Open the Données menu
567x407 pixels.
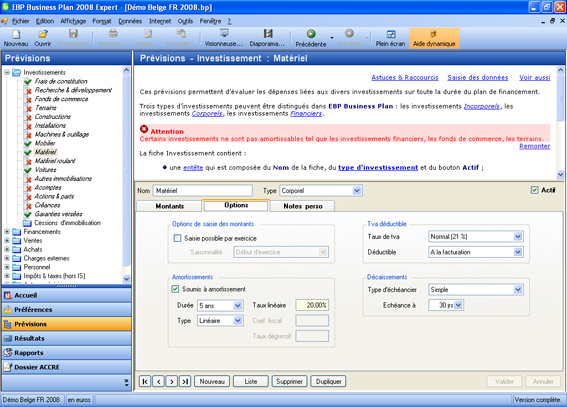(x=130, y=21)
